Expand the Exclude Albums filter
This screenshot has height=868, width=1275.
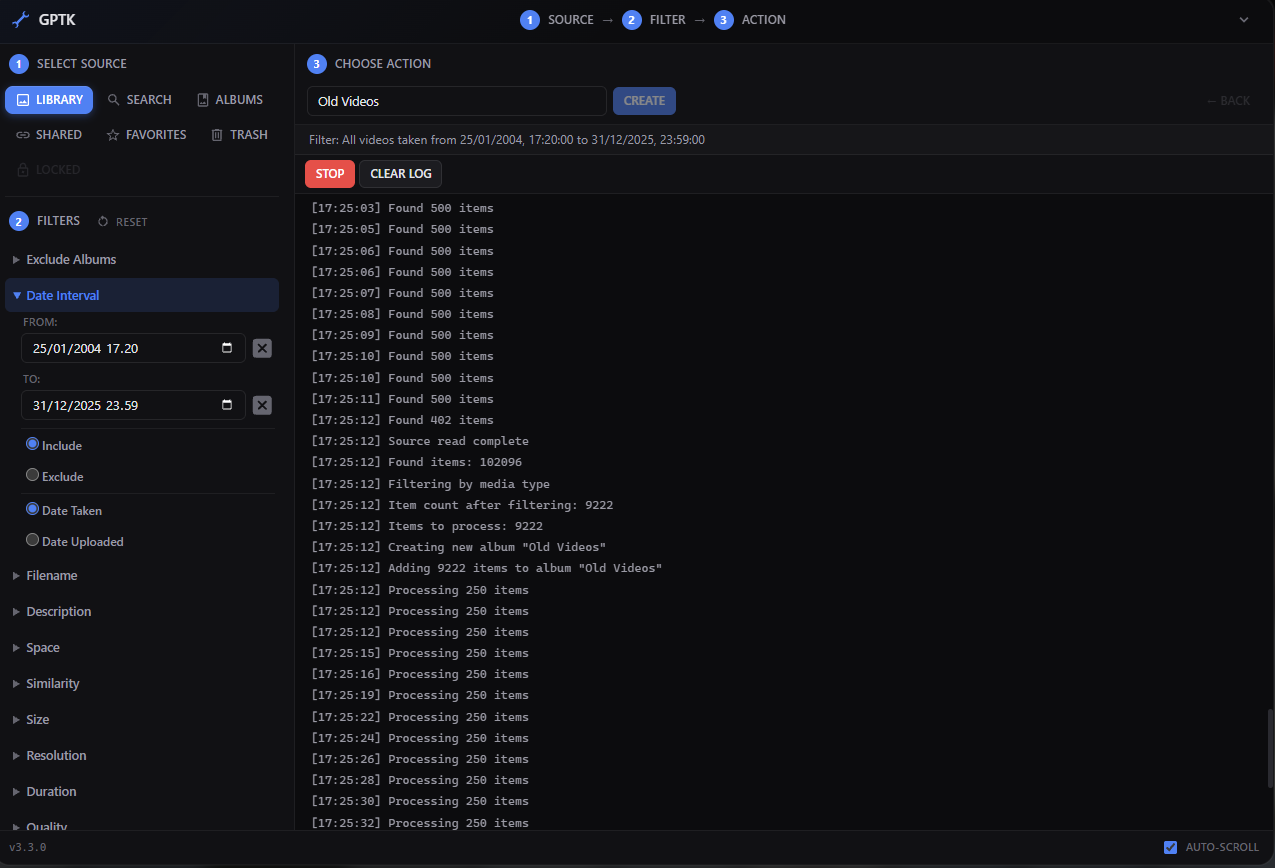click(x=142, y=259)
